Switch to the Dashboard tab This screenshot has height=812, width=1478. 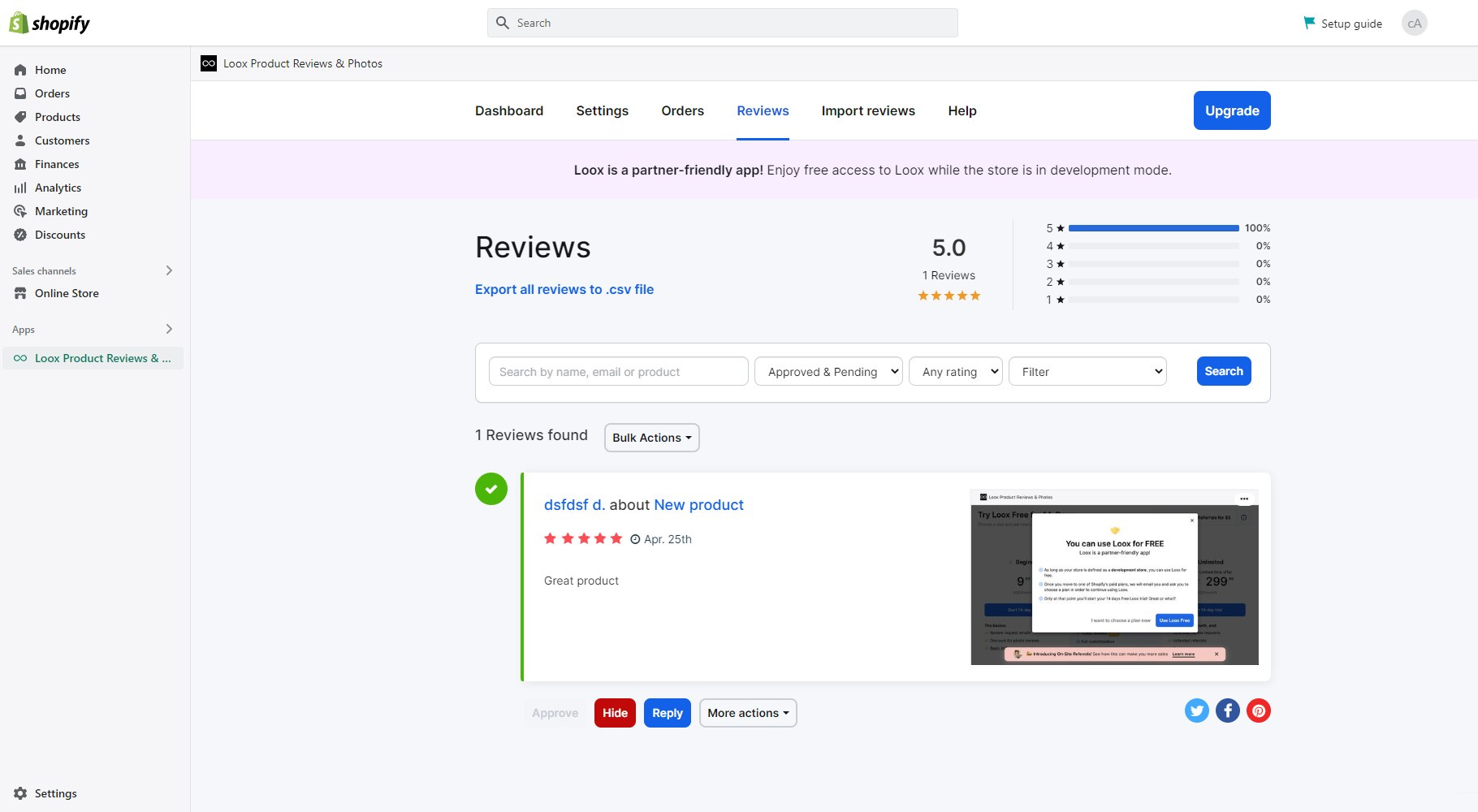[509, 110]
